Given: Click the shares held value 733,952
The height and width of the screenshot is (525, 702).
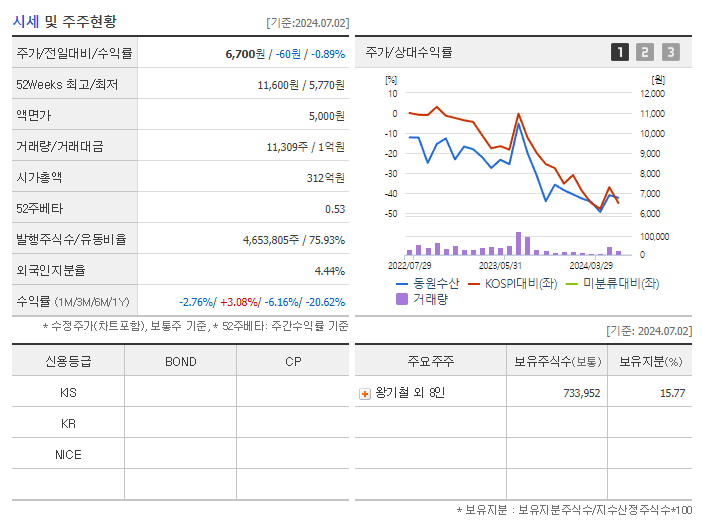Looking at the screenshot, I should (582, 393).
